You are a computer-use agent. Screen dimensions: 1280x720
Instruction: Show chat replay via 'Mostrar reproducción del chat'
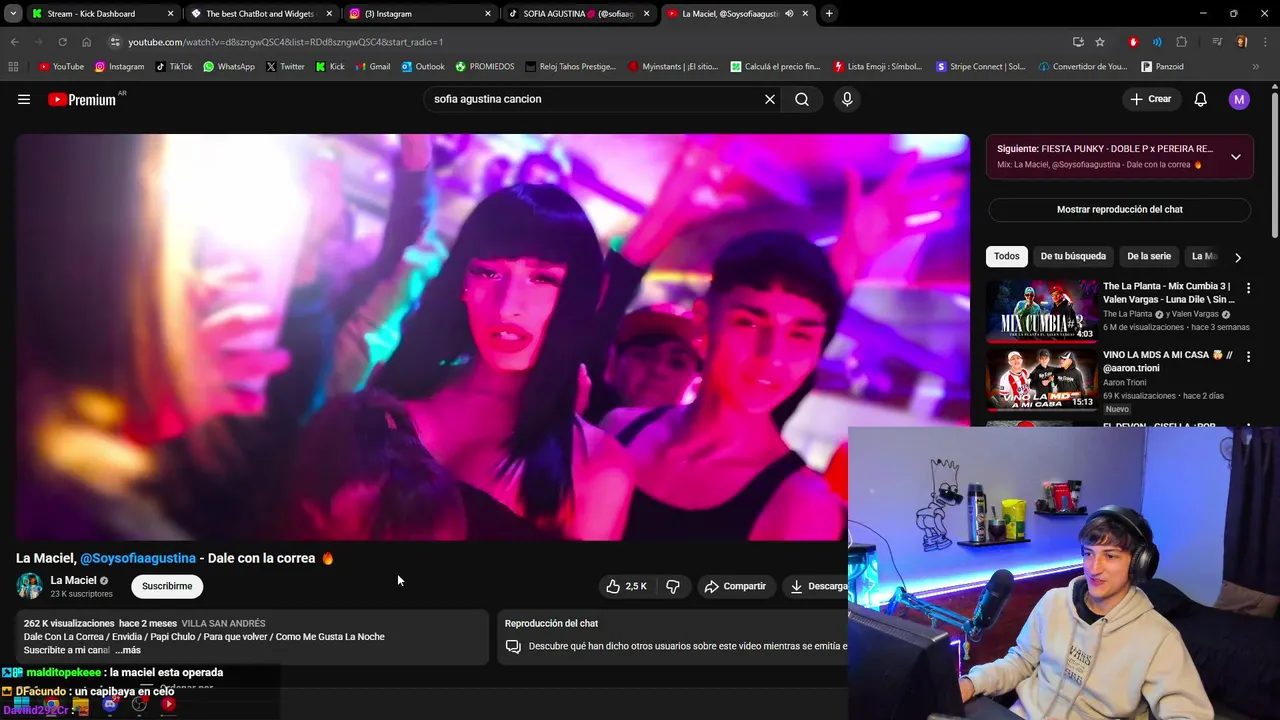click(x=1119, y=209)
